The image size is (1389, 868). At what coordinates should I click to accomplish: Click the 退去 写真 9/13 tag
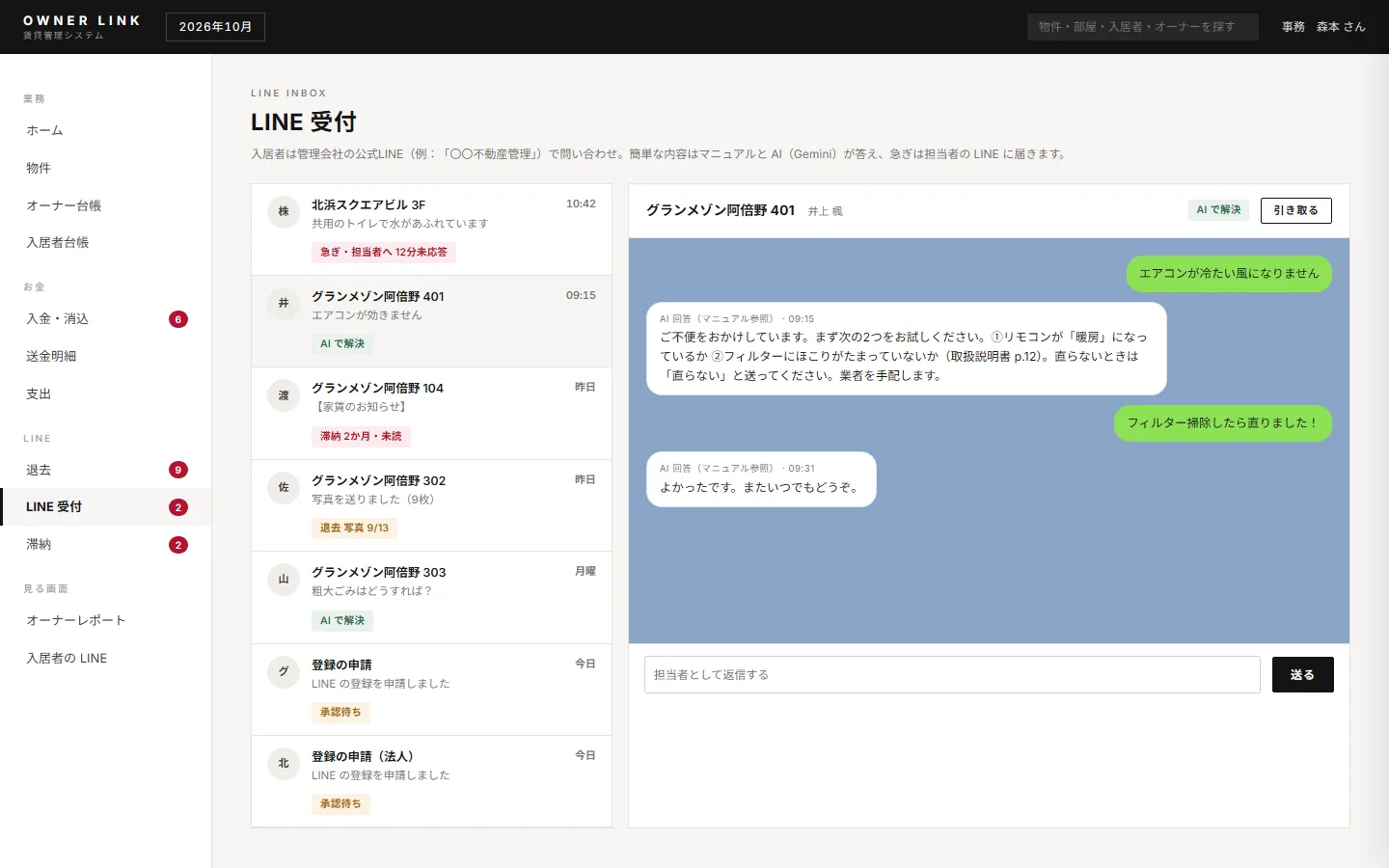354,528
